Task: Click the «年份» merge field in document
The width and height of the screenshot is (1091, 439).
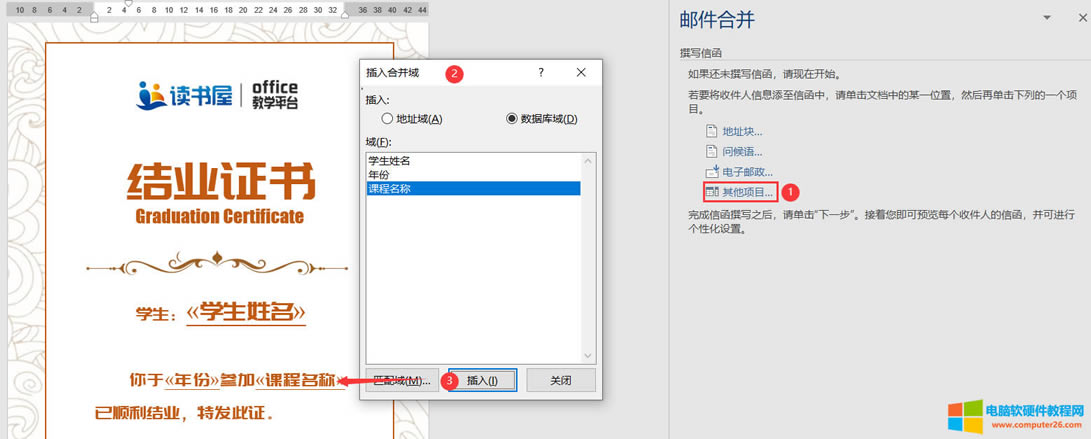Action: 193,380
